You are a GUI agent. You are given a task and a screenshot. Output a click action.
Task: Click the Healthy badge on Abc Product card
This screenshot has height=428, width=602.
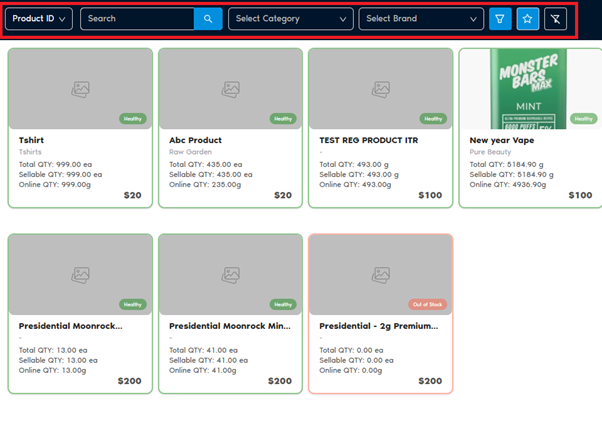point(283,119)
